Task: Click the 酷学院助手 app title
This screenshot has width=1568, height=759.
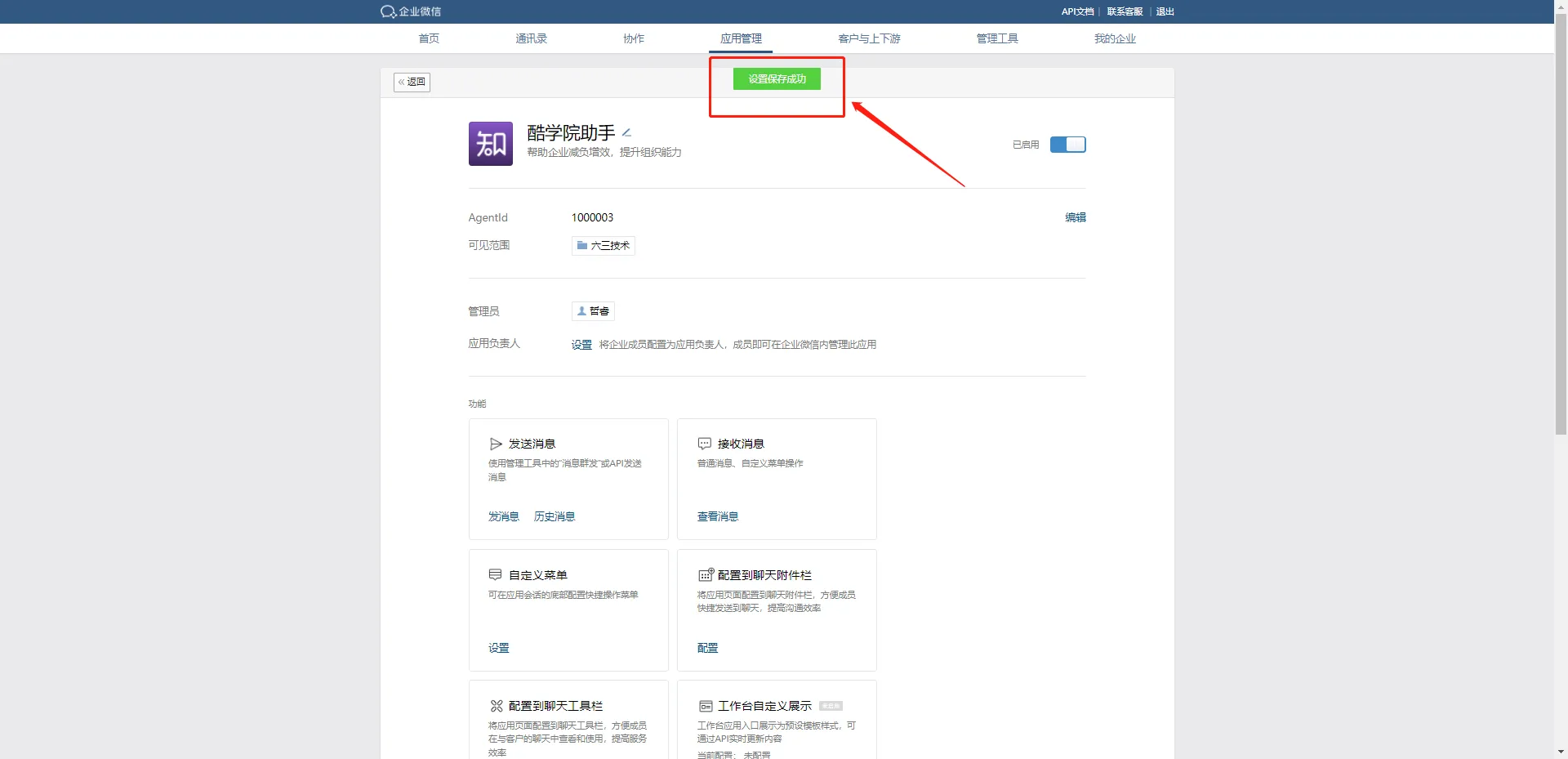Action: tap(571, 132)
